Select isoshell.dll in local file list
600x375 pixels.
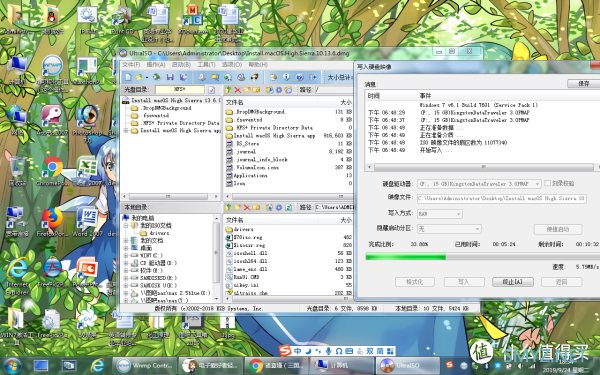[247, 253]
